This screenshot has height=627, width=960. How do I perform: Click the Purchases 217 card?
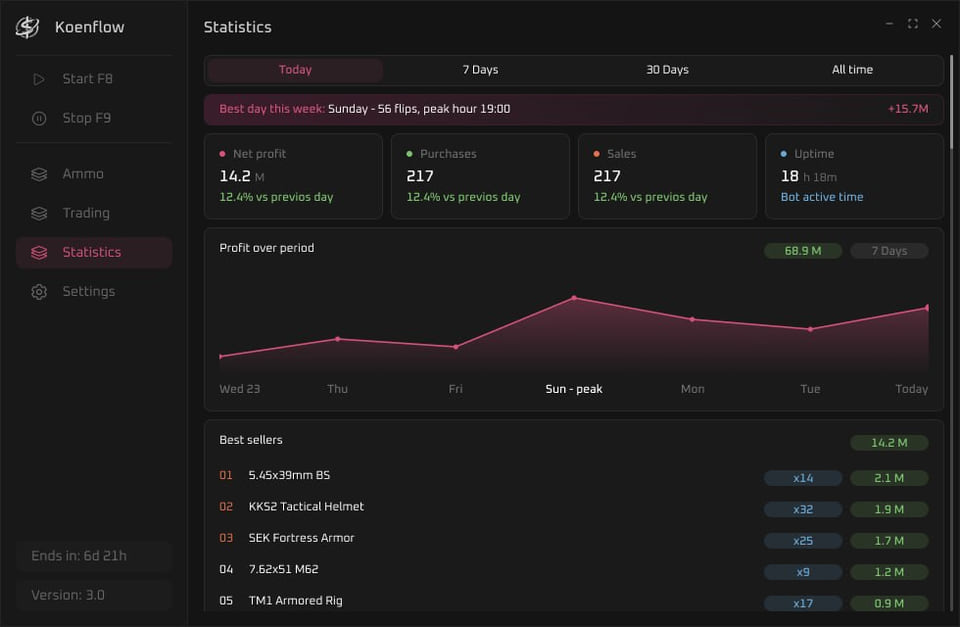tap(480, 176)
